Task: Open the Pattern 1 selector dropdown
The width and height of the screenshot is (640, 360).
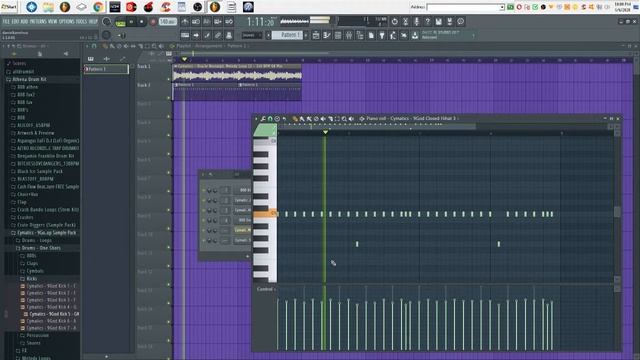Action: [x=288, y=36]
